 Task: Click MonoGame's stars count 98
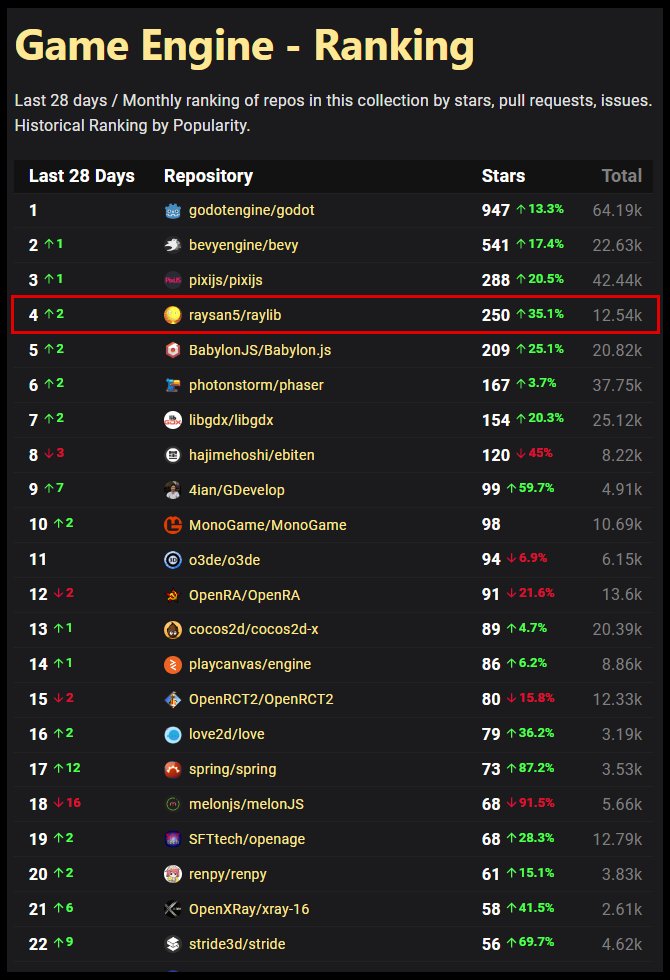click(x=491, y=525)
